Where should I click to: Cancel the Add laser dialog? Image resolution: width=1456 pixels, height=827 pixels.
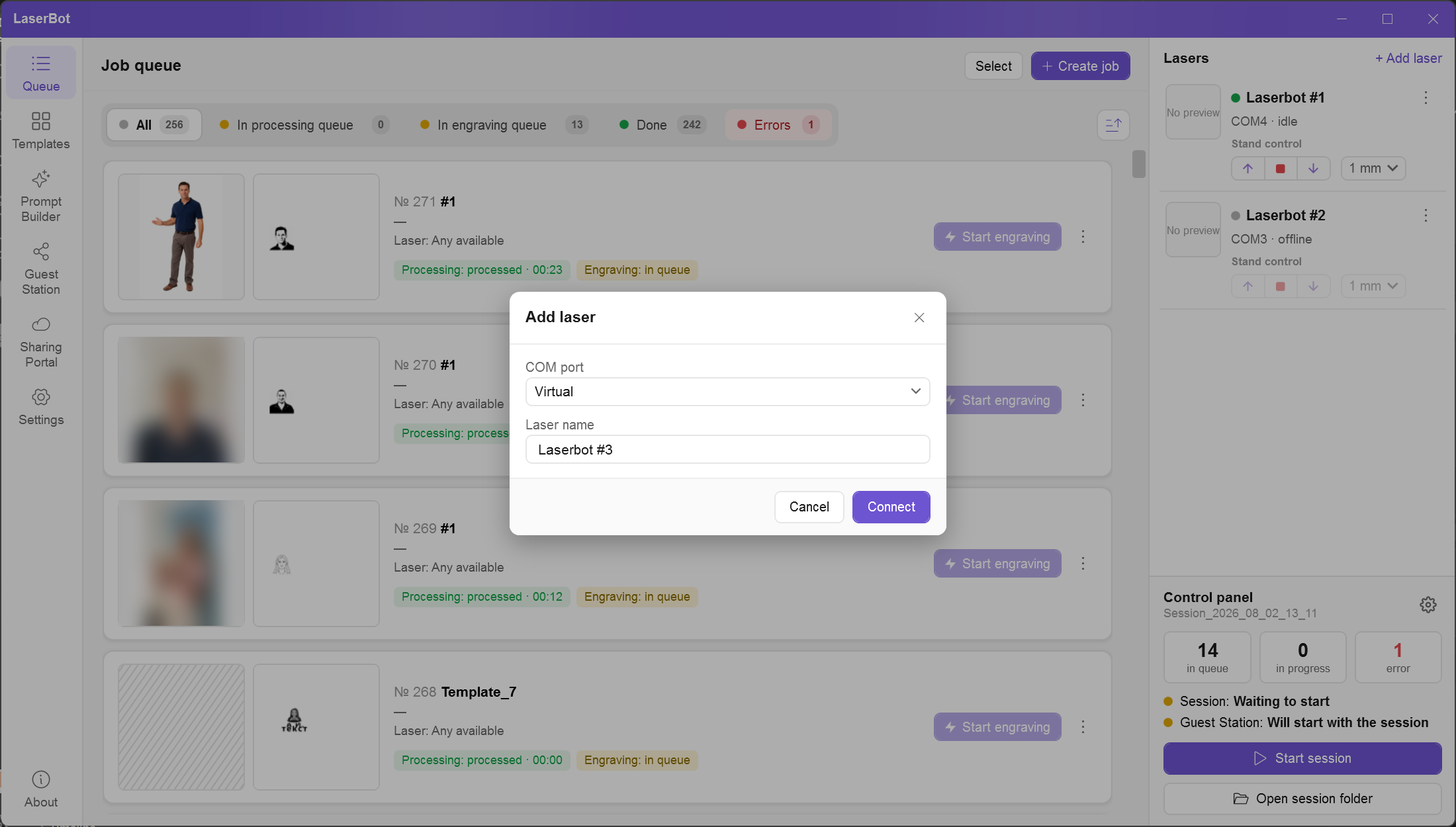tap(809, 507)
